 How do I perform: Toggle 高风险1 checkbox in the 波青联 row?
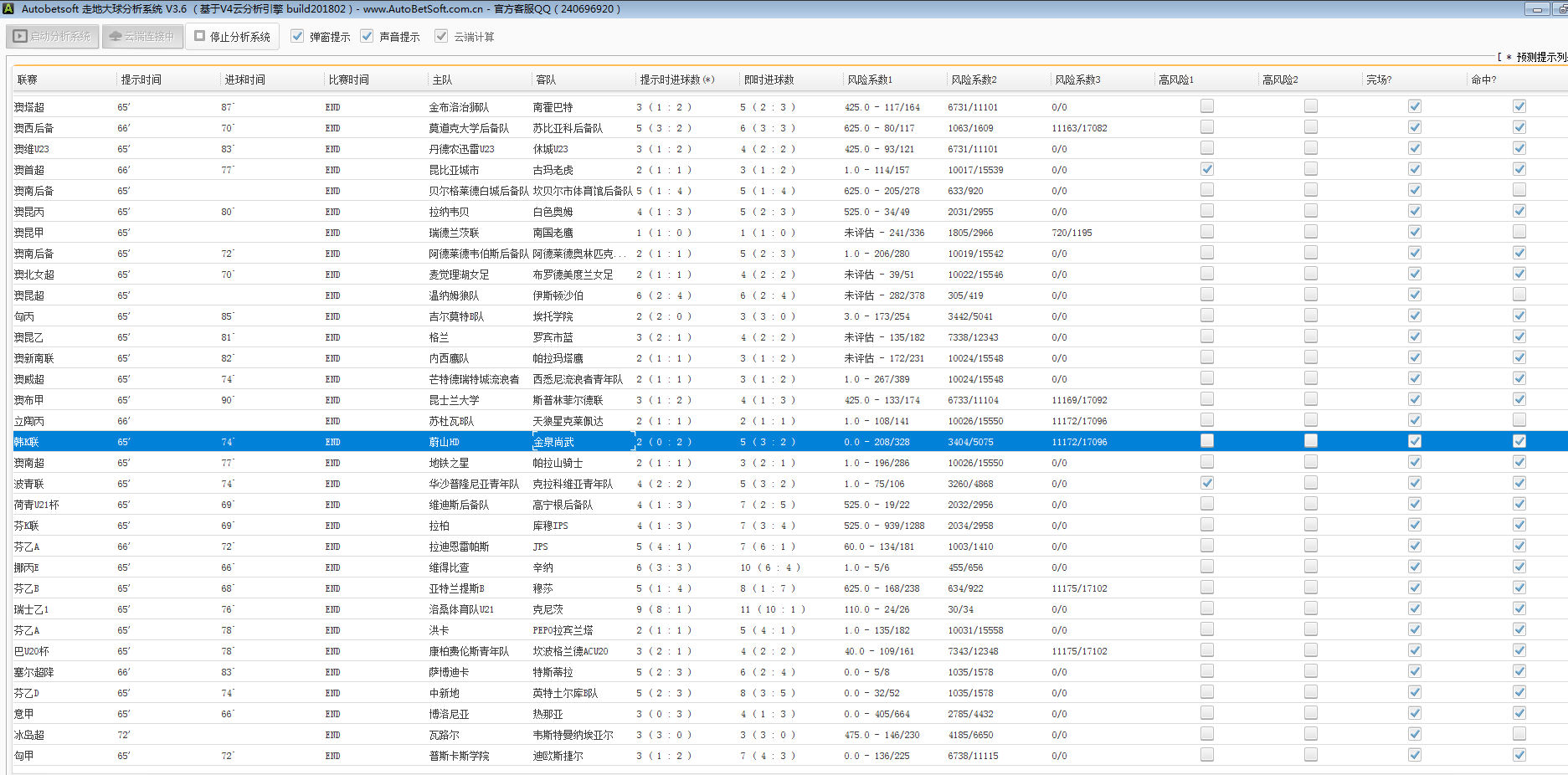[1206, 483]
